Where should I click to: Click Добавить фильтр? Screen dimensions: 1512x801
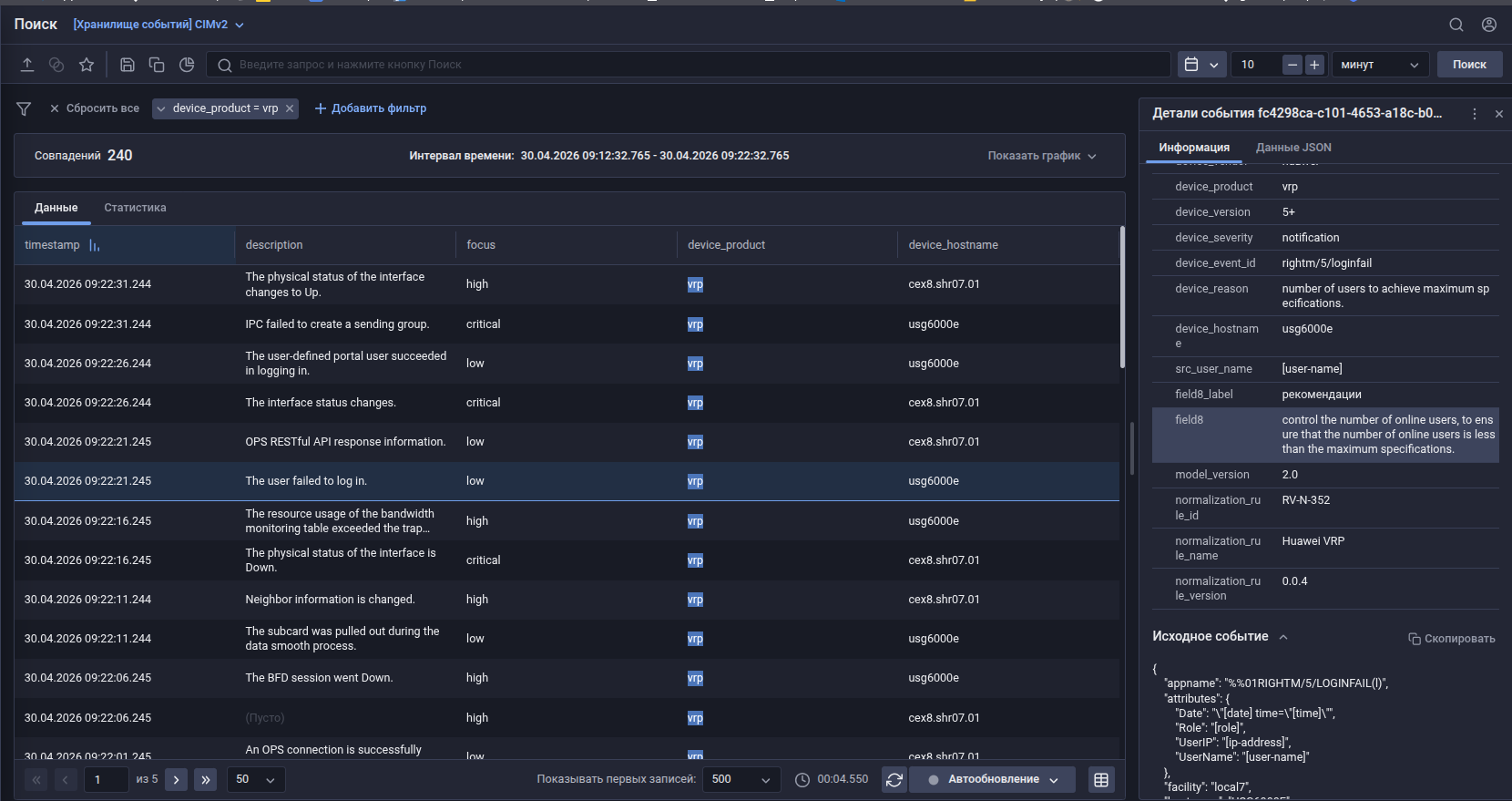coord(371,108)
